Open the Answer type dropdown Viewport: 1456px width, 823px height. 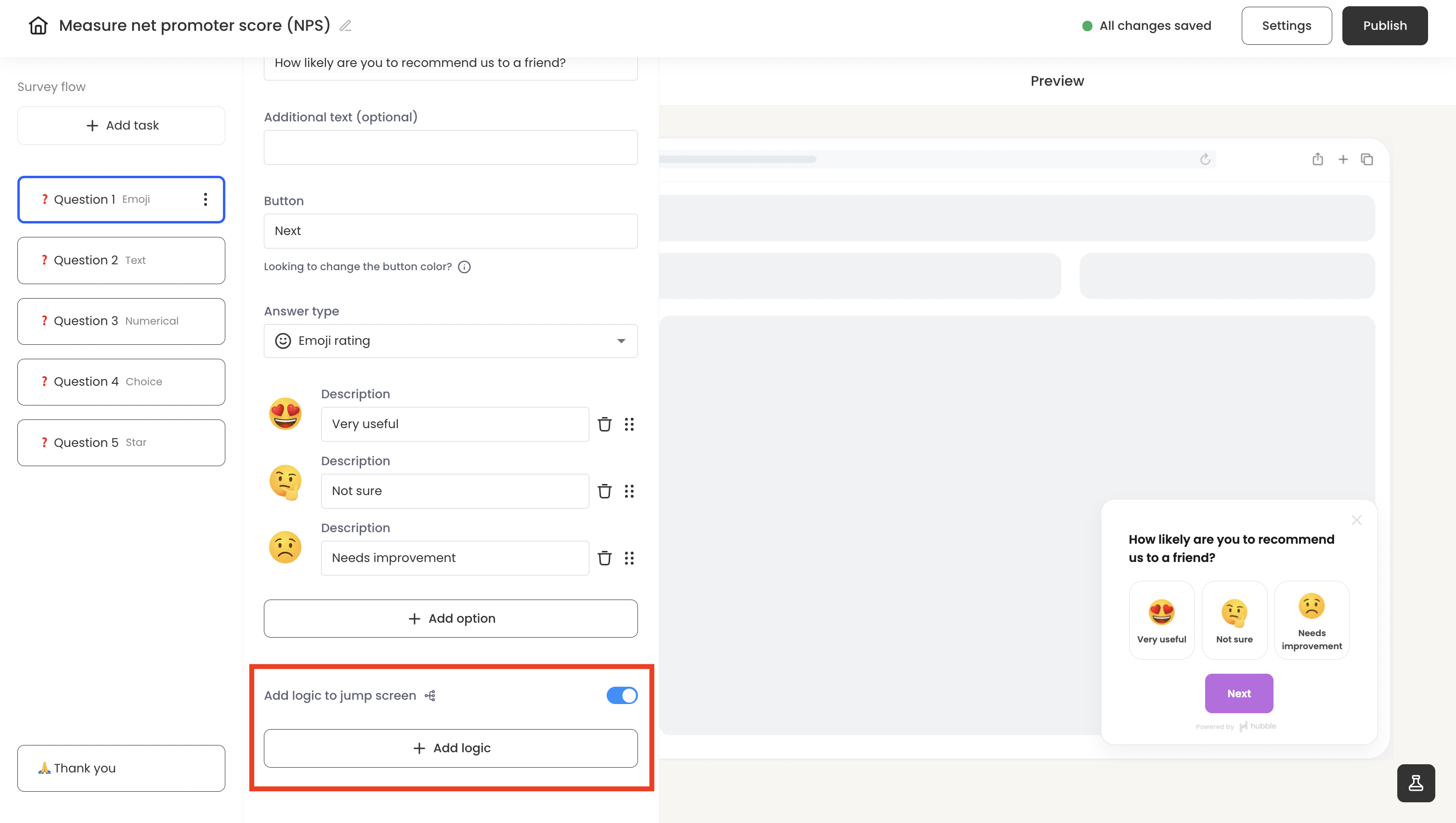(x=451, y=341)
